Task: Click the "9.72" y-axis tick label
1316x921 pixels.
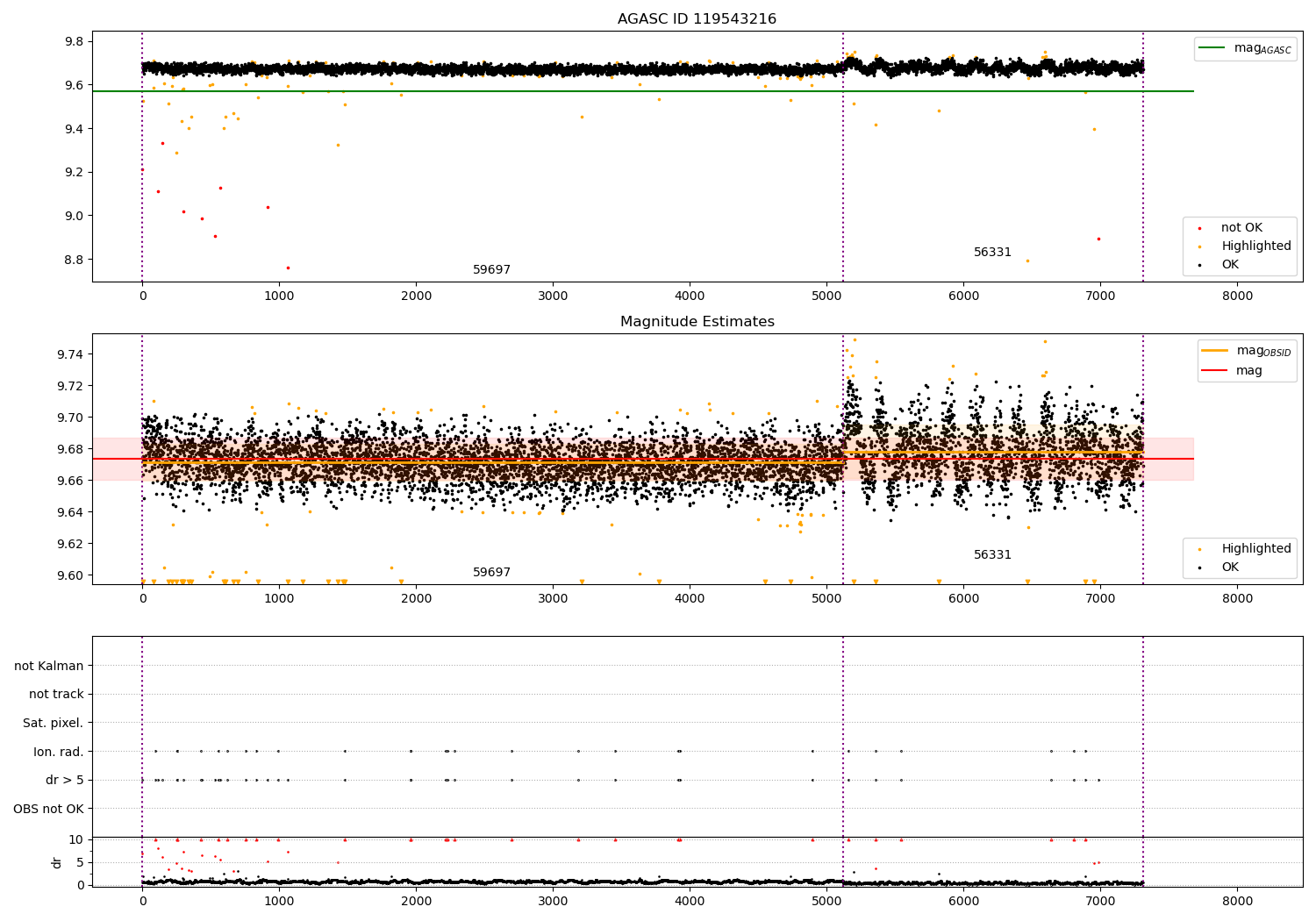Action: [x=70, y=386]
